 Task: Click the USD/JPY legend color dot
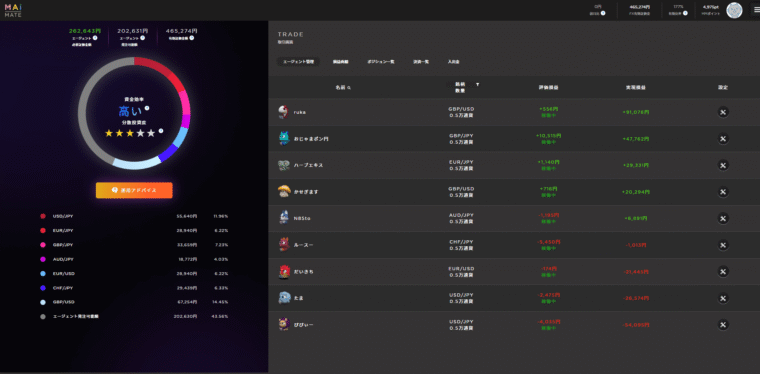(x=43, y=216)
